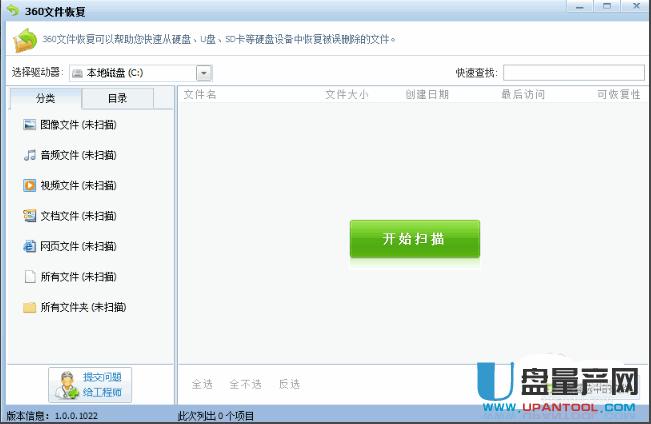Image resolution: width=651 pixels, height=424 pixels.
Task: Click the 反选 invert selection link
Action: [x=289, y=384]
